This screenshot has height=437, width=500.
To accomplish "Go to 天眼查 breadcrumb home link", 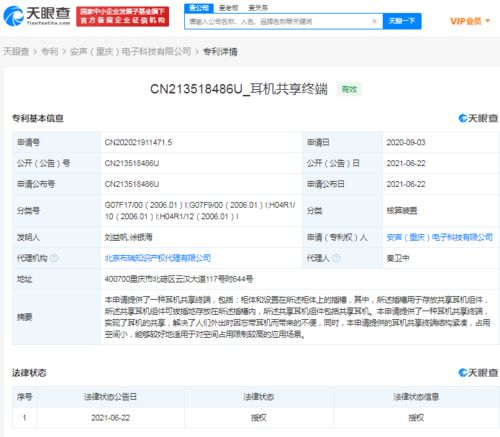I will (x=16, y=52).
